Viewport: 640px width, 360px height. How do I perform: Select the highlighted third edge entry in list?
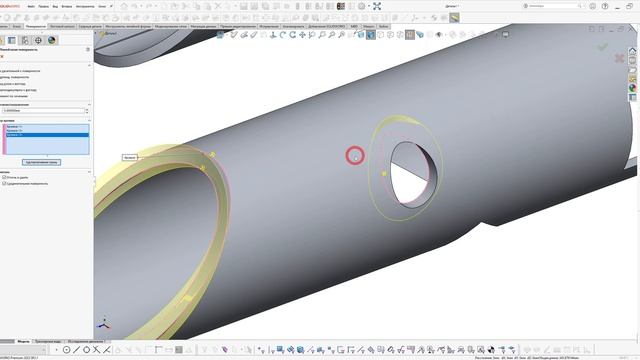coord(47,135)
